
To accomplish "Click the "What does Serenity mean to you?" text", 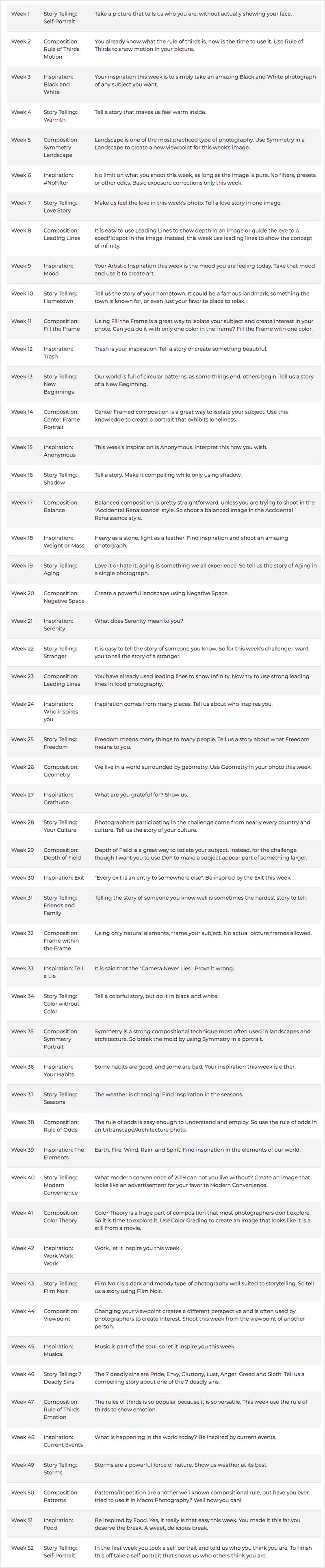I will 138,621.
